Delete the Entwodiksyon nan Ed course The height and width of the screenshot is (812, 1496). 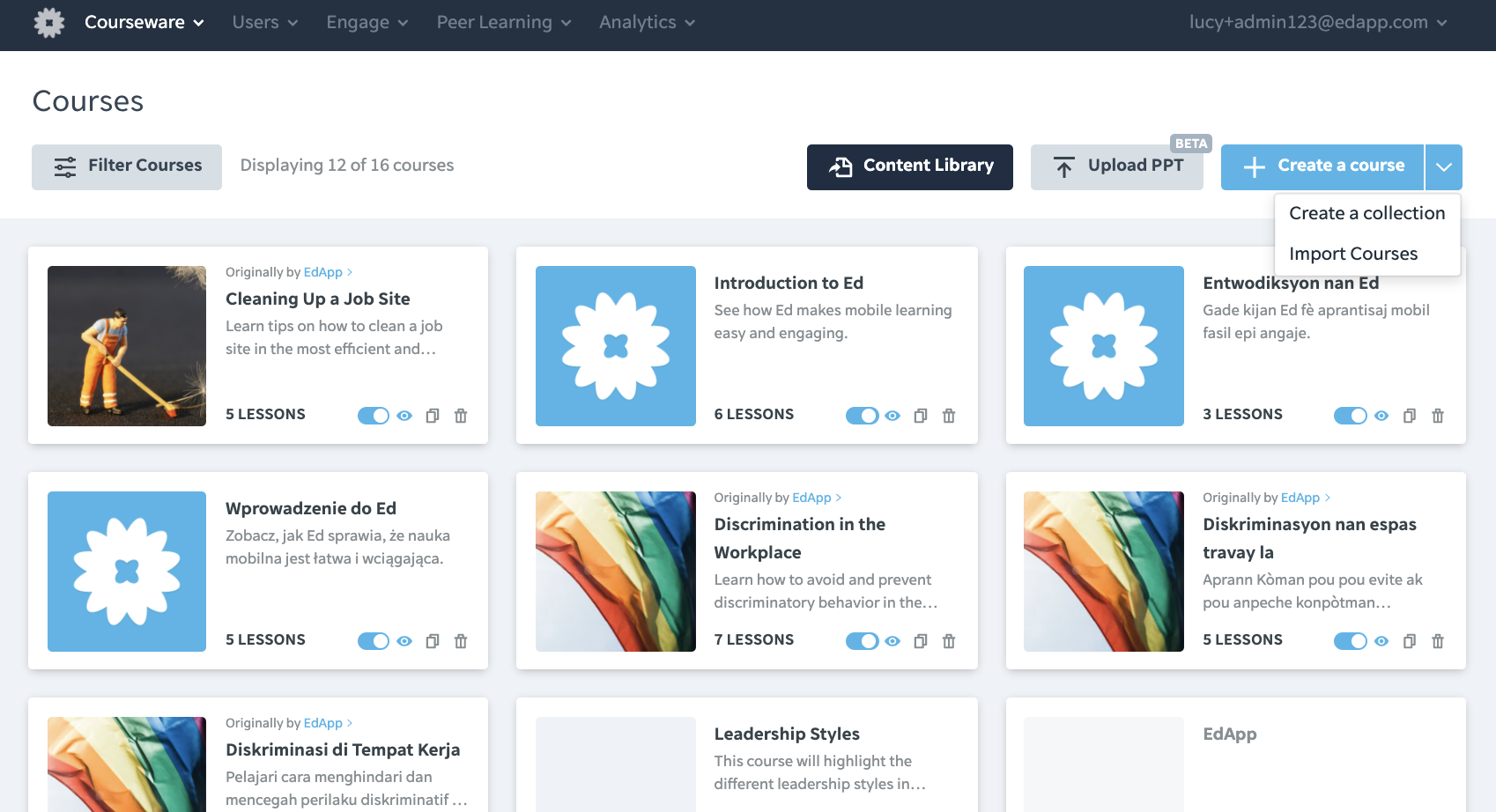click(1438, 416)
